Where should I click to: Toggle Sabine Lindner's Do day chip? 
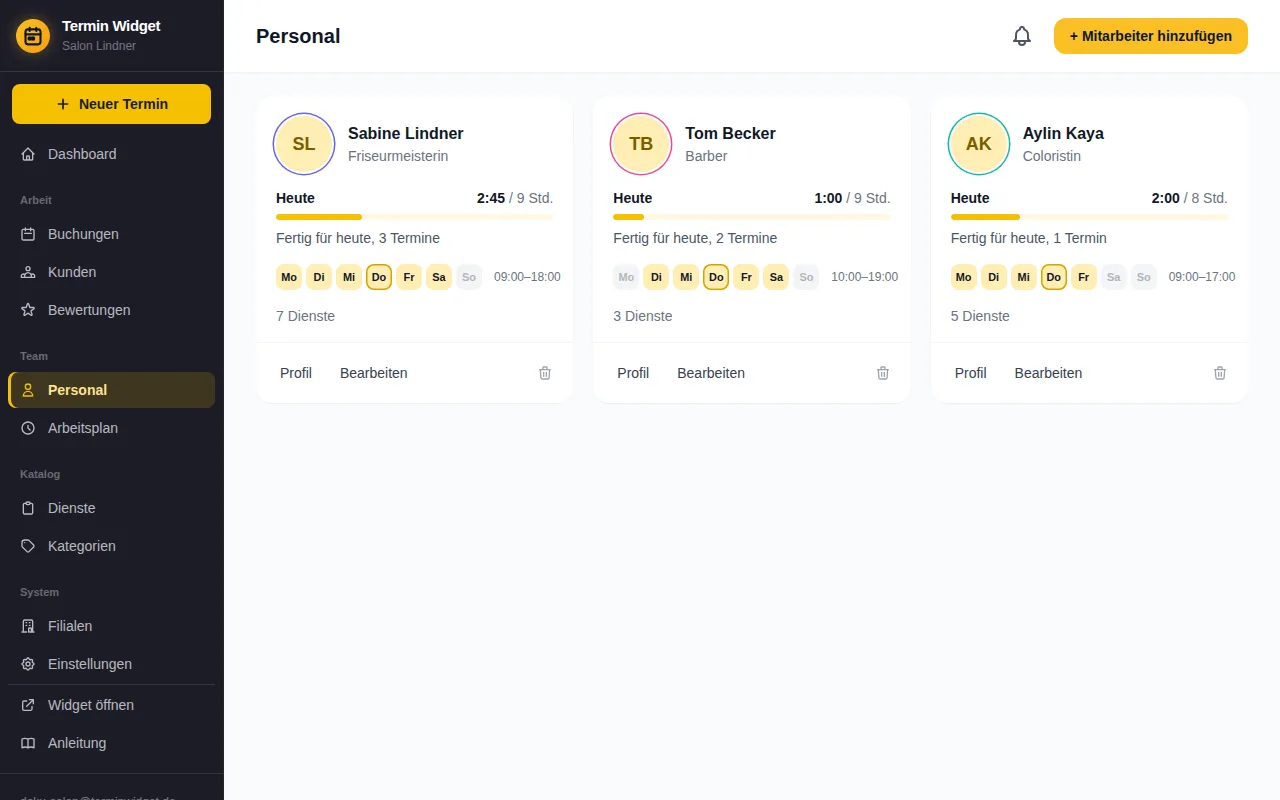click(379, 277)
